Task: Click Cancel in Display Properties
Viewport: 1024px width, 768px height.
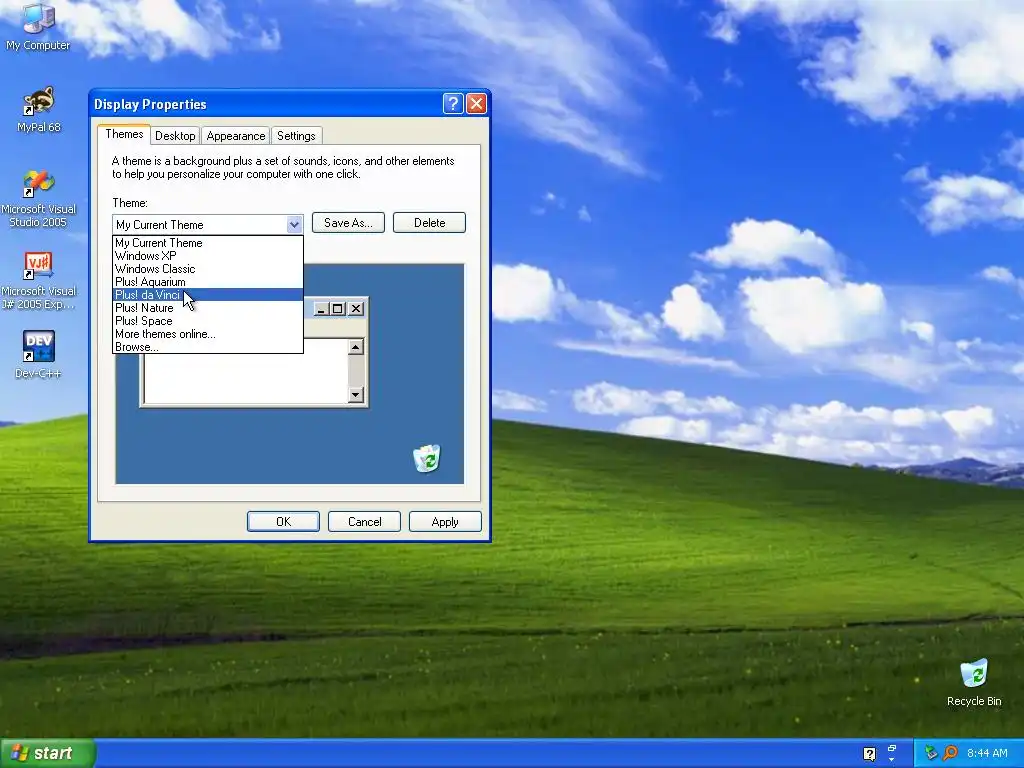Action: pos(364,522)
